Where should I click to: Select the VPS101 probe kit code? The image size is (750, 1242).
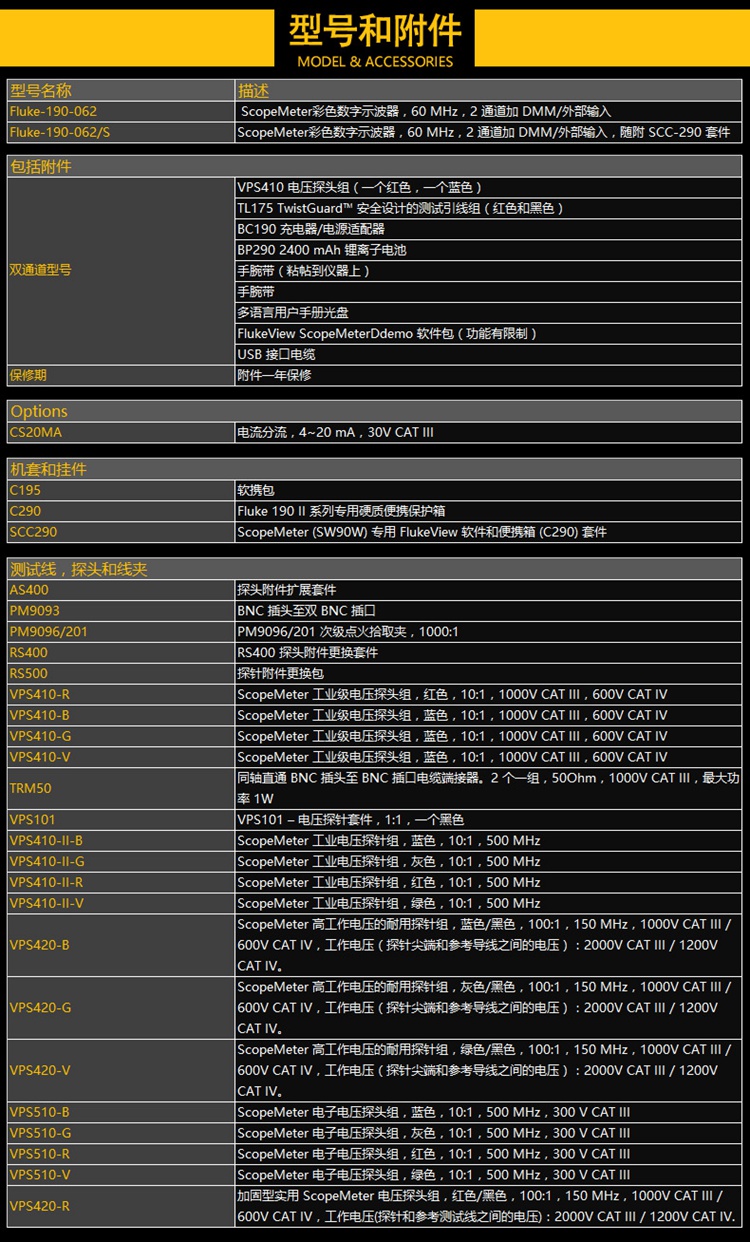click(x=32, y=819)
